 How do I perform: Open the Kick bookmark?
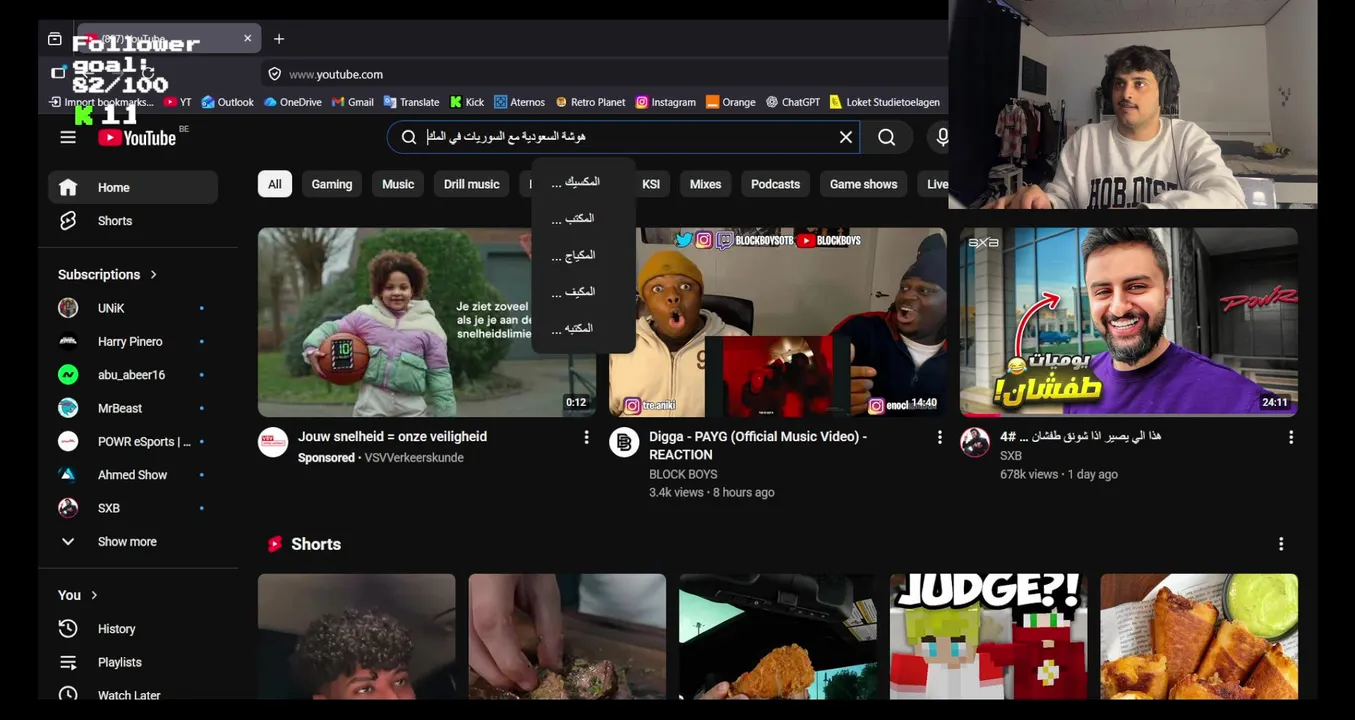point(467,102)
